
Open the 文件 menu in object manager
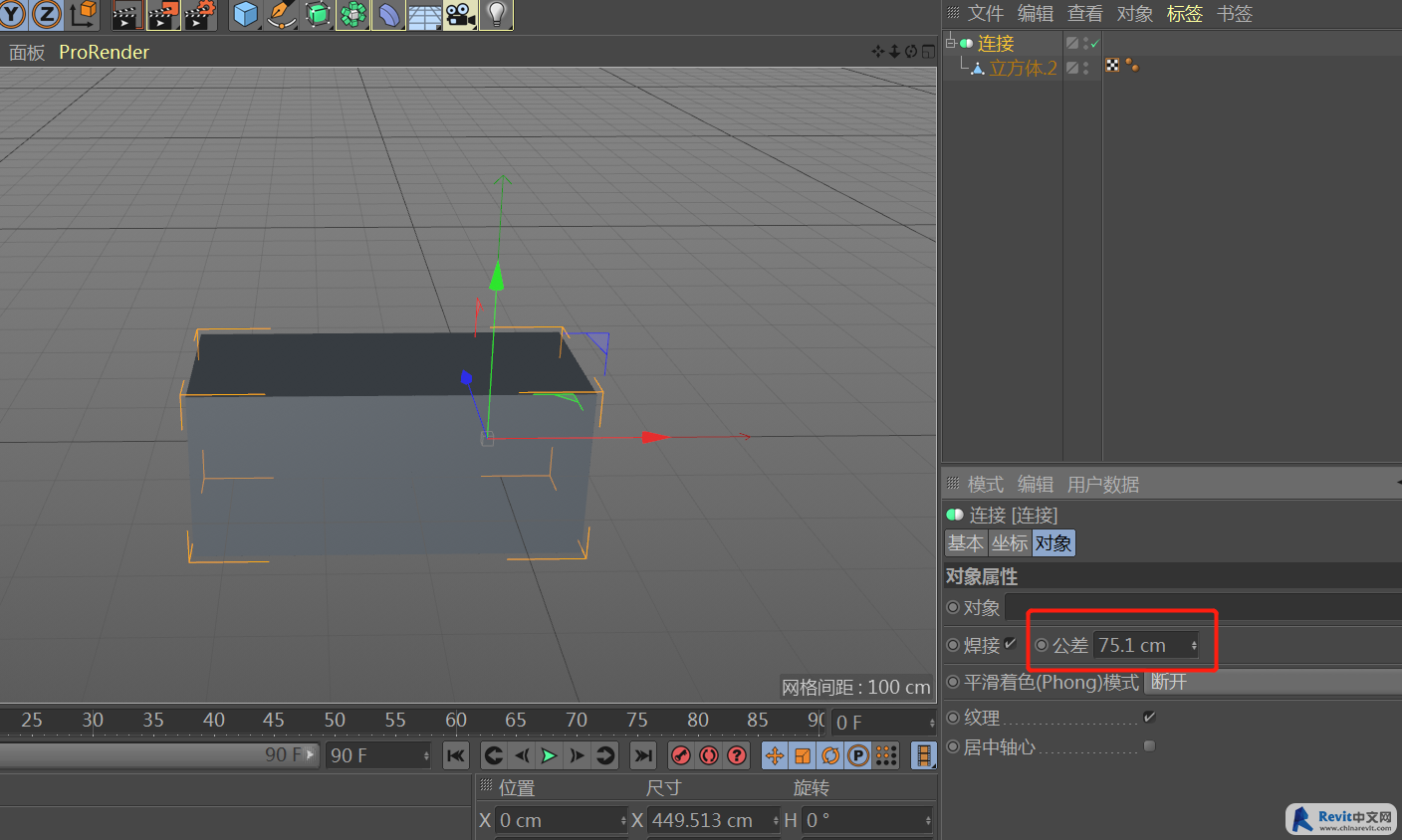point(986,14)
